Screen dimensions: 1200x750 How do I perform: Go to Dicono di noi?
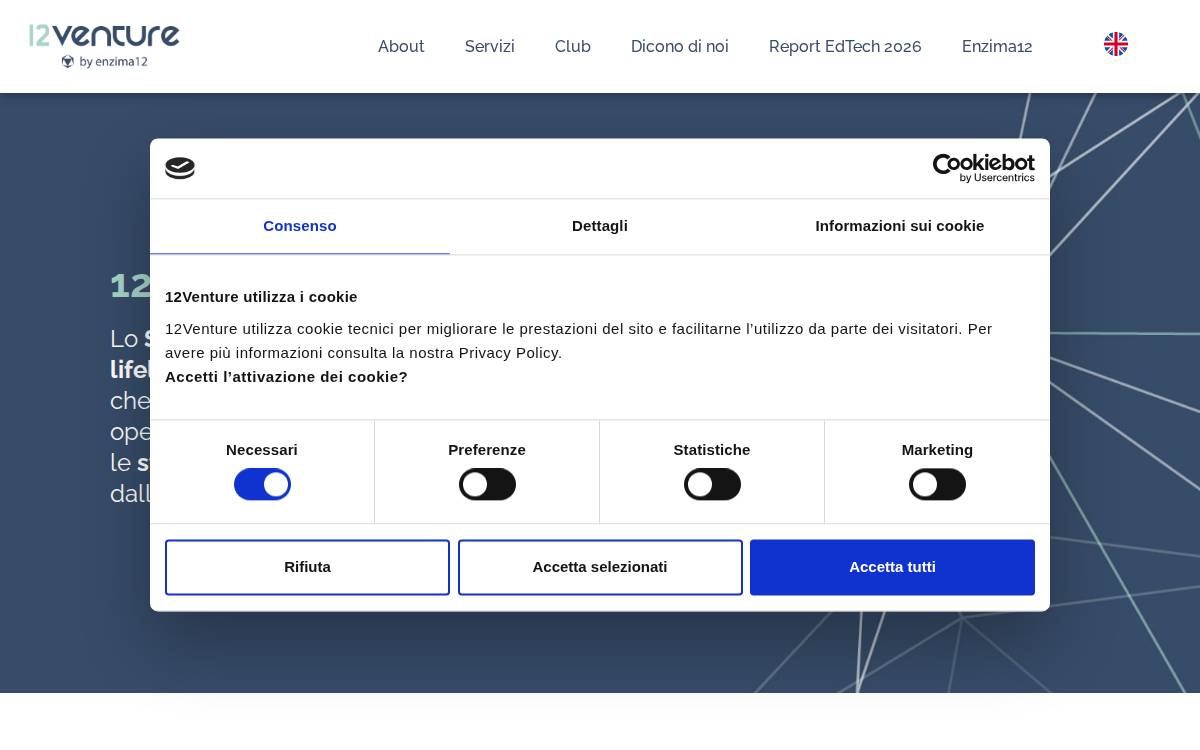click(x=680, y=46)
